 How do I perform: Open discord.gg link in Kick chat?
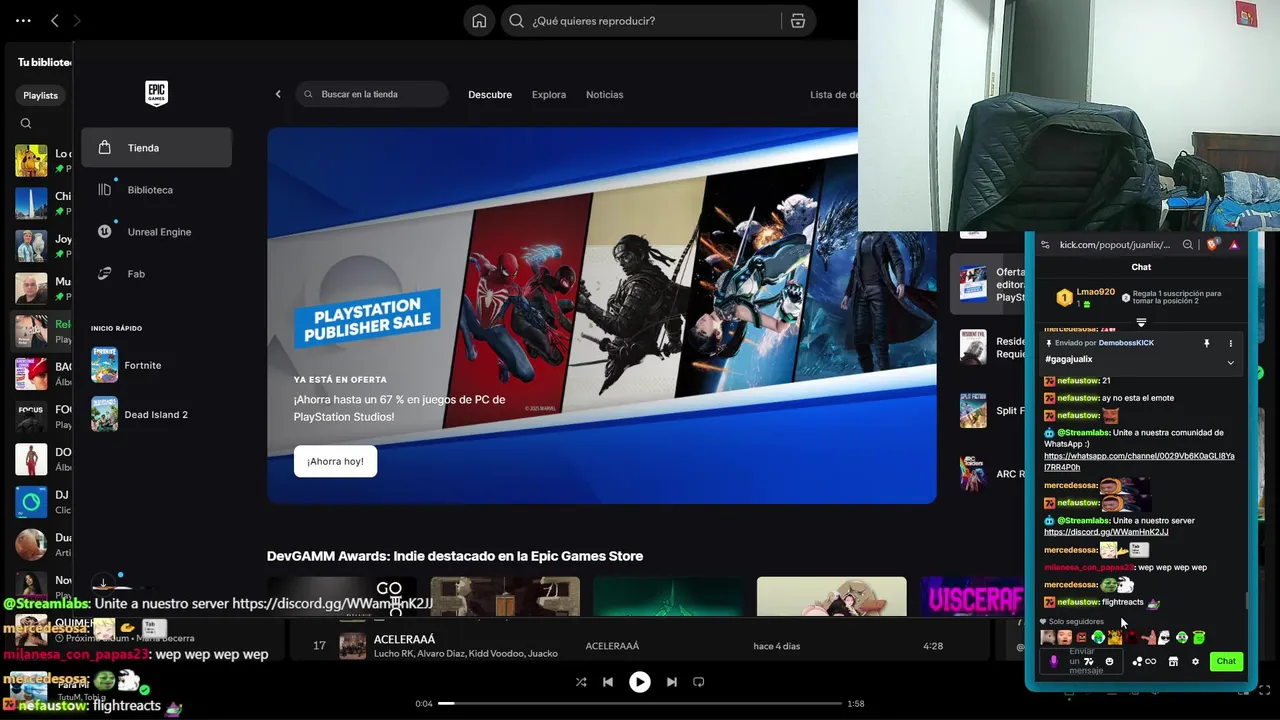click(x=1106, y=532)
